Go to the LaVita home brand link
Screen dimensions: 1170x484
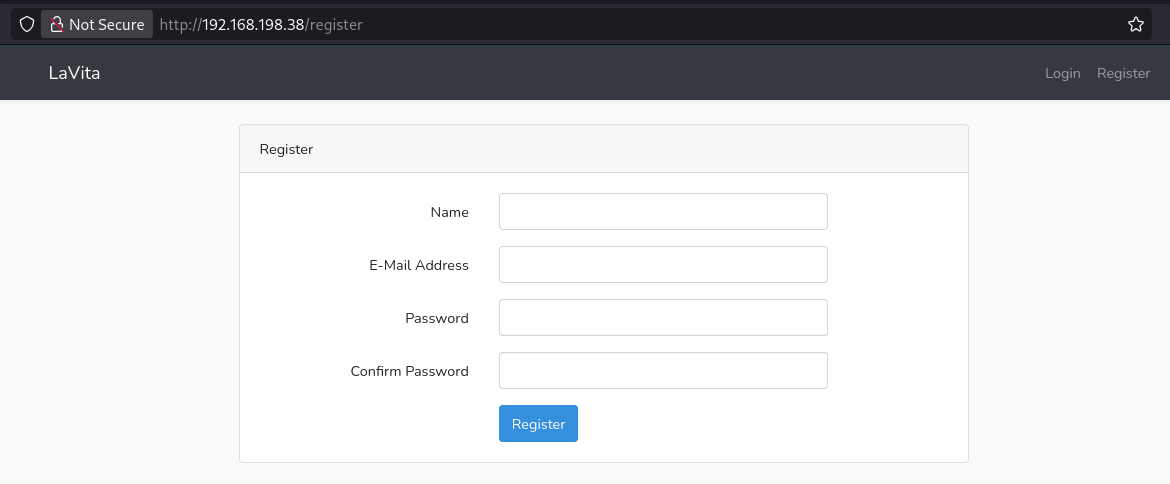pyautogui.click(x=75, y=73)
